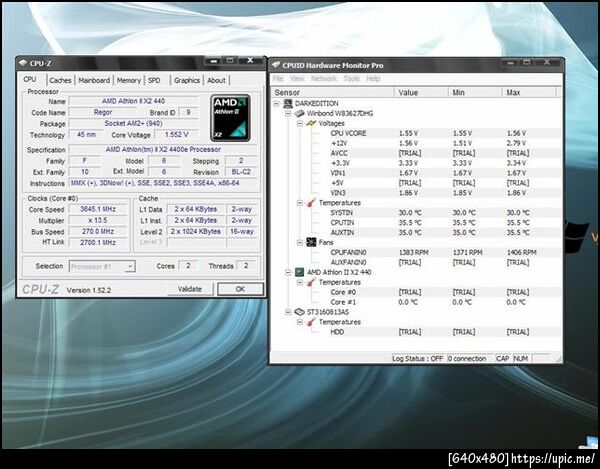Click the AMD Athlon II processor logo
The width and height of the screenshot is (600, 469).
click(x=230, y=118)
